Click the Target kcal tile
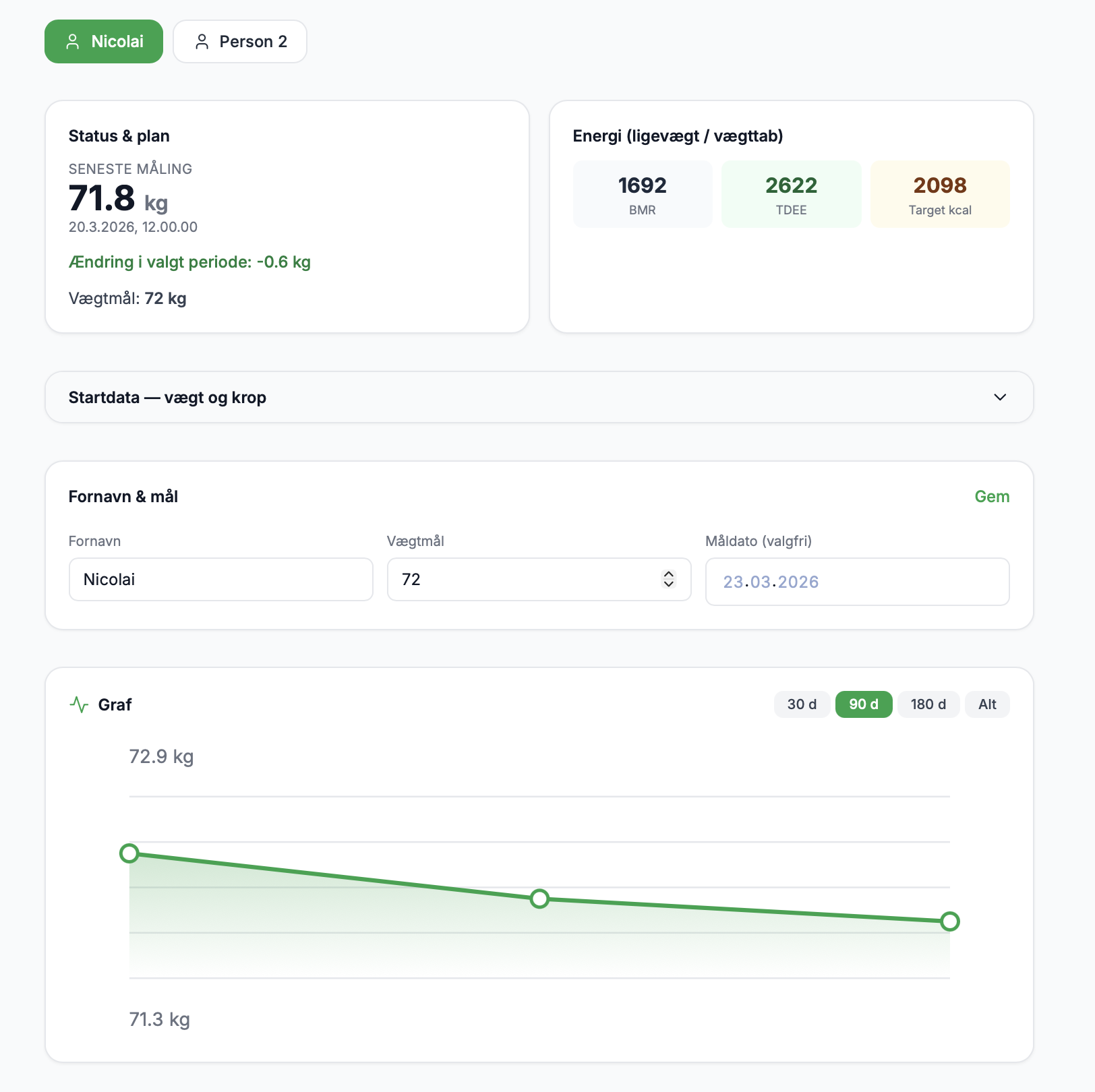The height and width of the screenshot is (1092, 1095). click(939, 194)
